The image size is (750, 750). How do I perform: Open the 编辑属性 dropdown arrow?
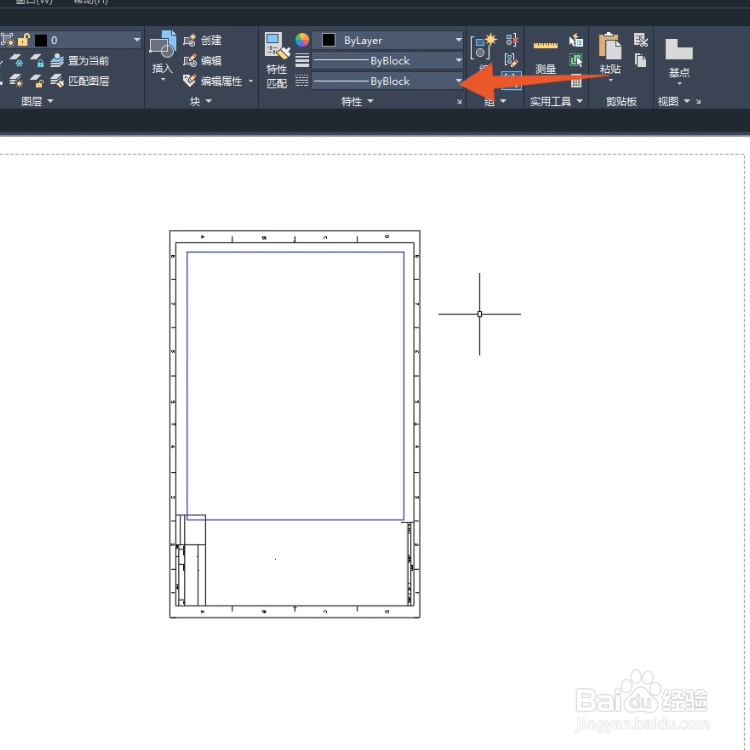[x=251, y=81]
